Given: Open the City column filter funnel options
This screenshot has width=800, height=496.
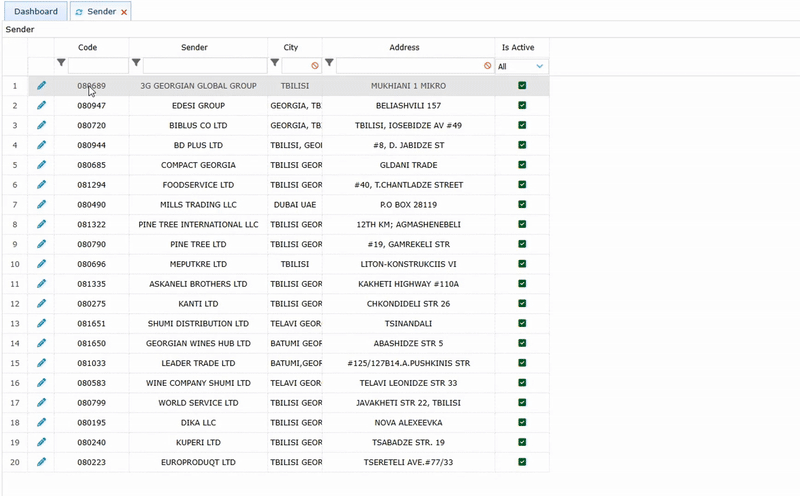Looking at the screenshot, I should [275, 64].
